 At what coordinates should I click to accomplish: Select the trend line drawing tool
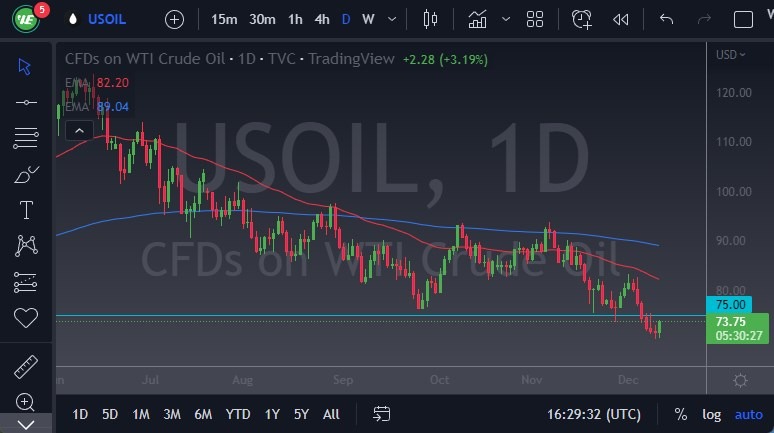26,102
